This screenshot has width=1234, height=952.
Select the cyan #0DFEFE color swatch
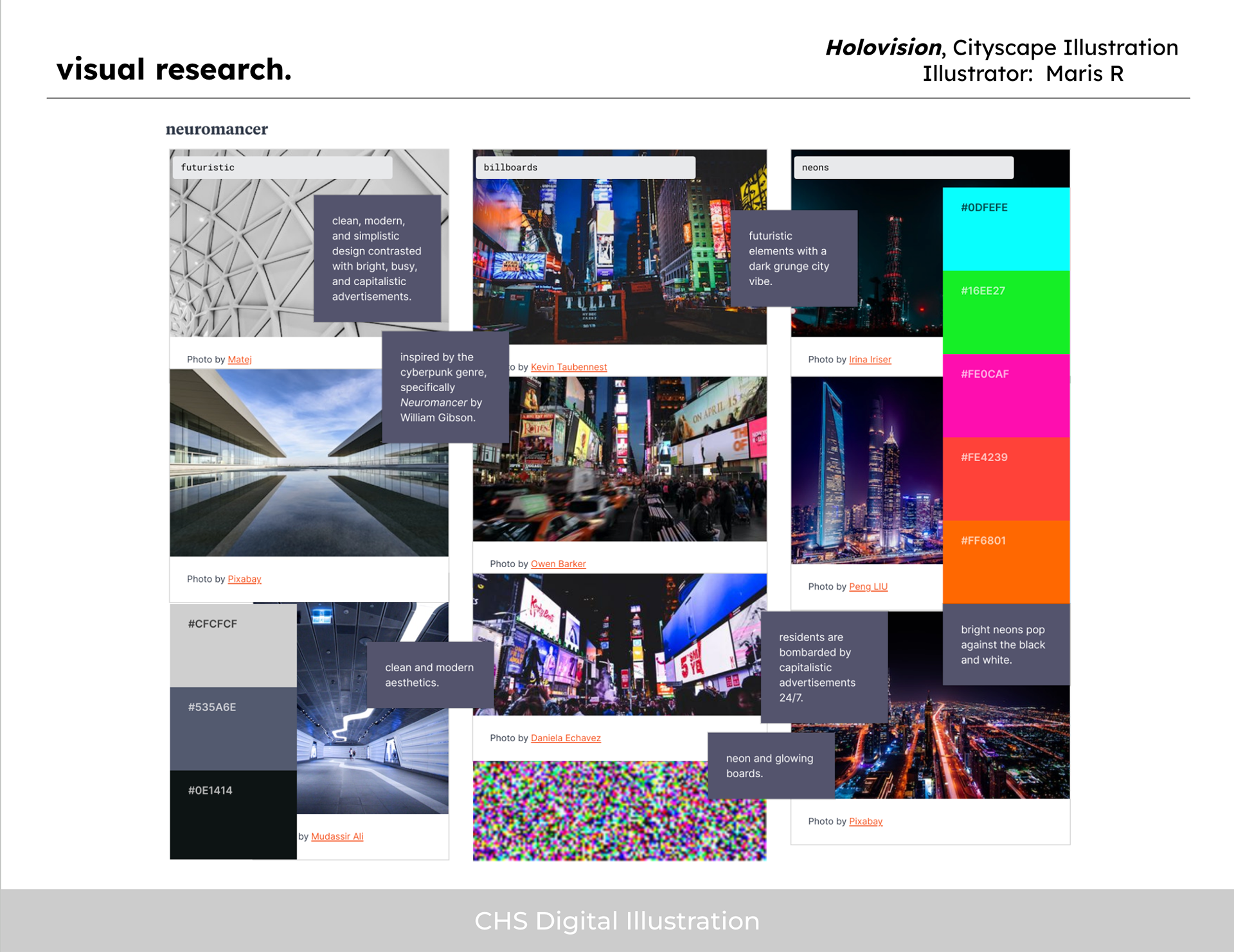pyautogui.click(x=1006, y=229)
